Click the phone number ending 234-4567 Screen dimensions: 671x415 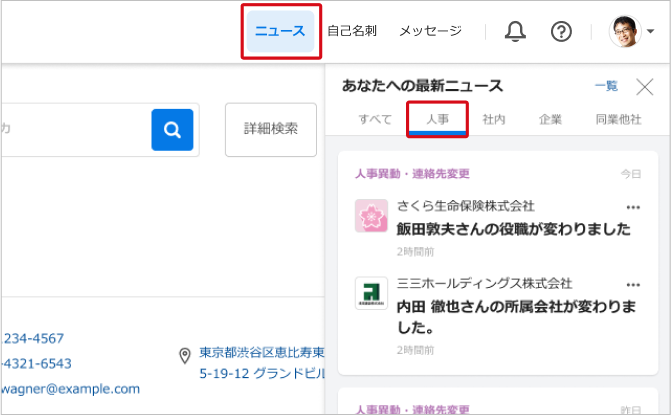(x=33, y=338)
